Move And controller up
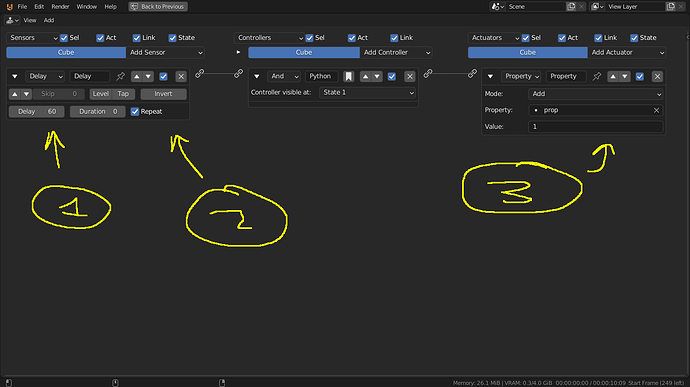 point(365,77)
